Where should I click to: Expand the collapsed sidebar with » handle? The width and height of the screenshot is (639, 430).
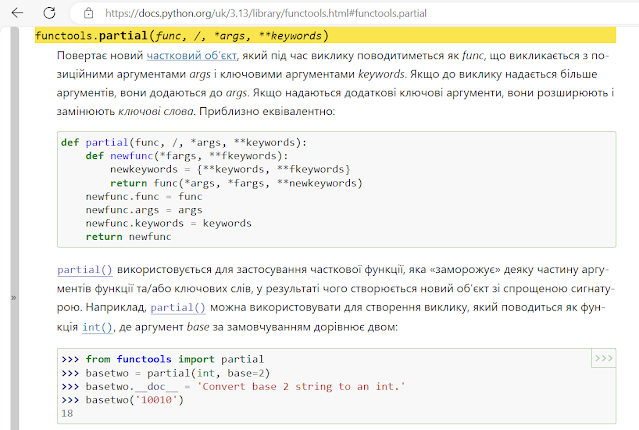tap(13, 298)
